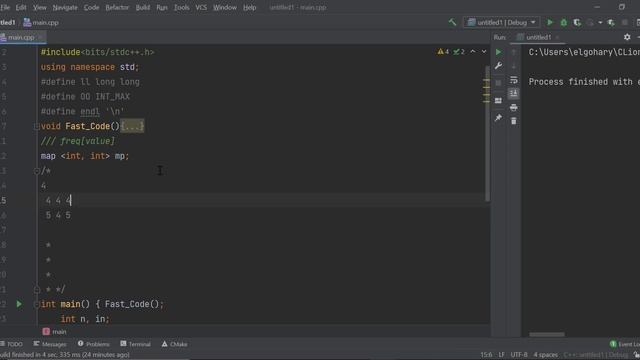Image resolution: width=640 pixels, height=360 pixels.
Task: Open the Build menu
Action: point(143,7)
